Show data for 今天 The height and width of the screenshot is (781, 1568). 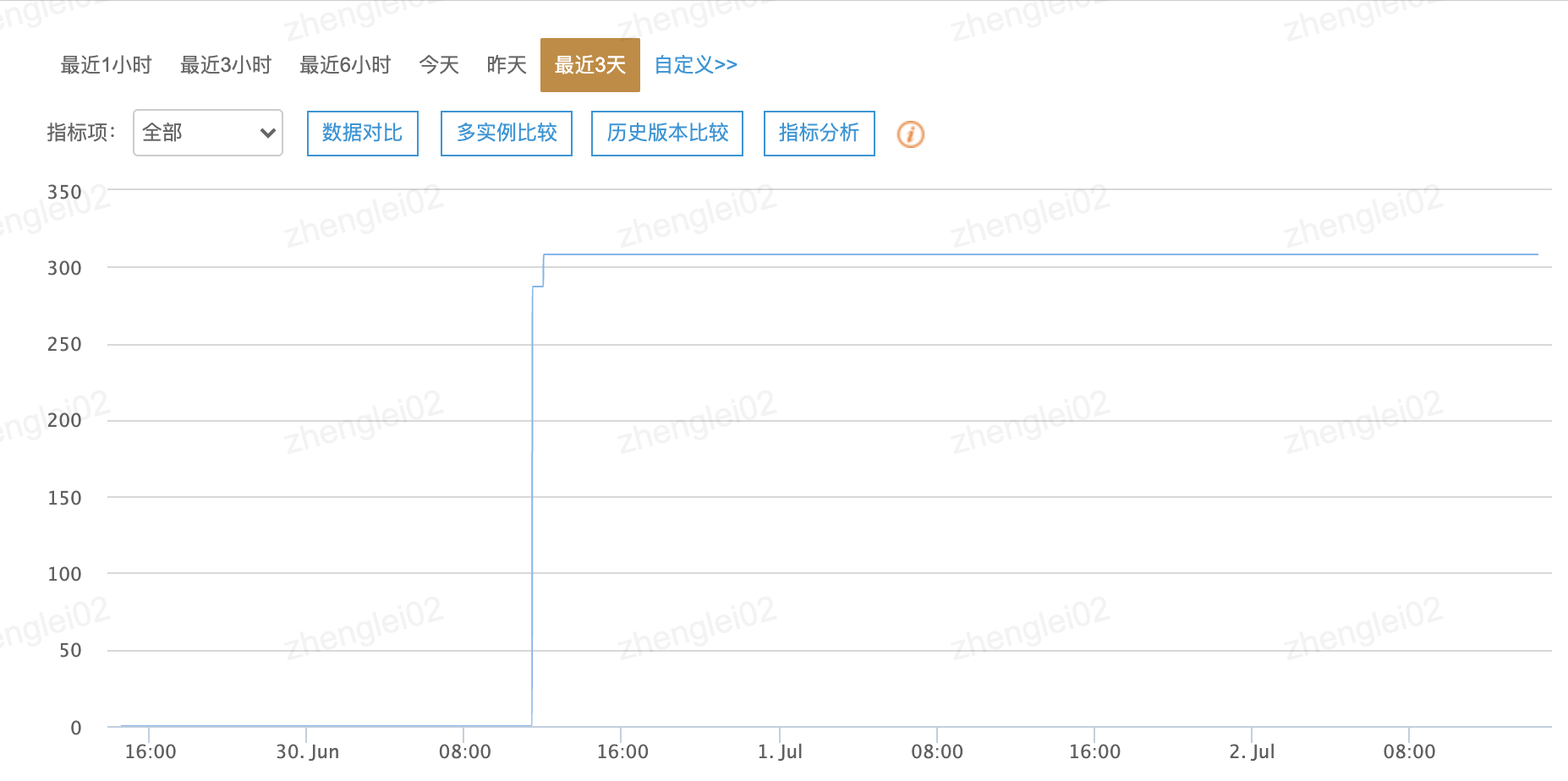(439, 65)
